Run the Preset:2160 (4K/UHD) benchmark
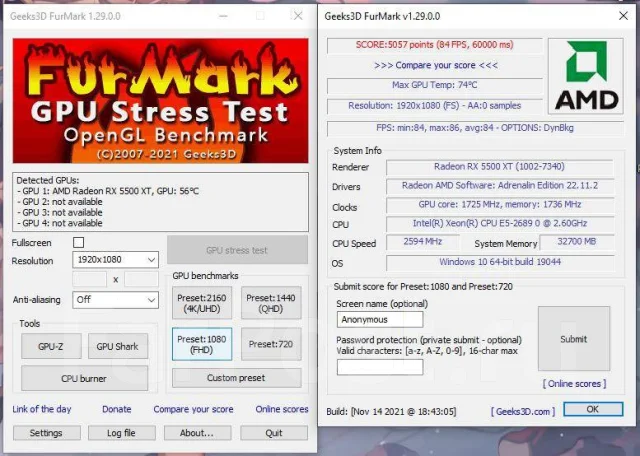 (202, 303)
